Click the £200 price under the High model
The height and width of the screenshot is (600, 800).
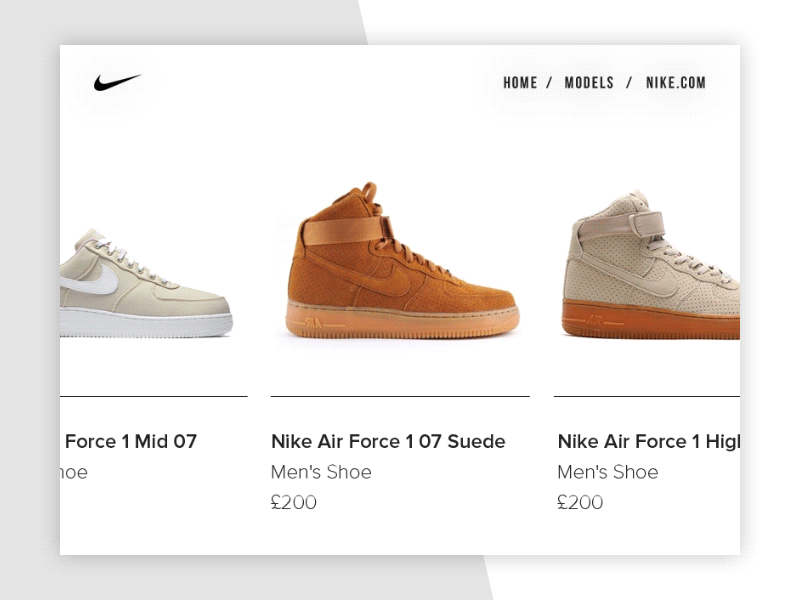pyautogui.click(x=580, y=502)
